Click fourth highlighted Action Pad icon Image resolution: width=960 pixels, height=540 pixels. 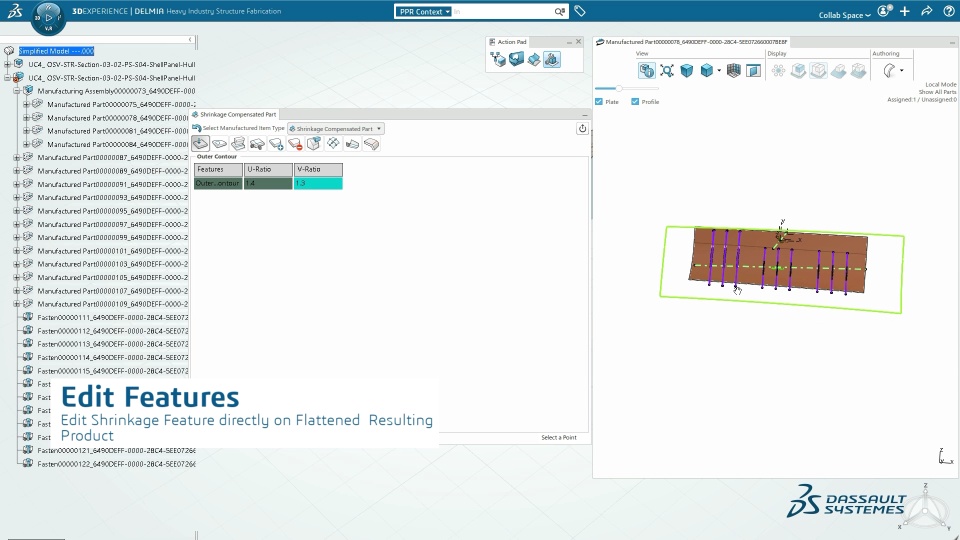(x=552, y=59)
